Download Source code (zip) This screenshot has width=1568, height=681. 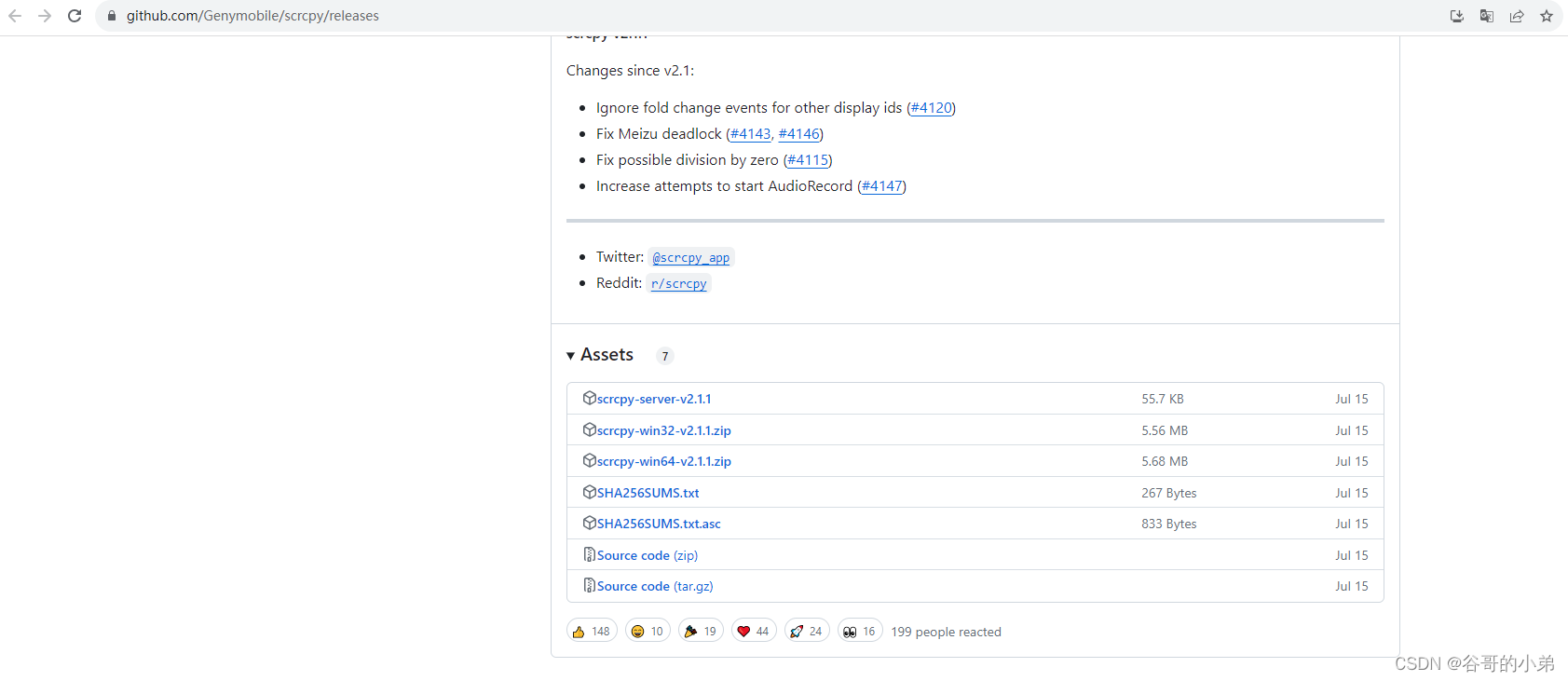648,555
